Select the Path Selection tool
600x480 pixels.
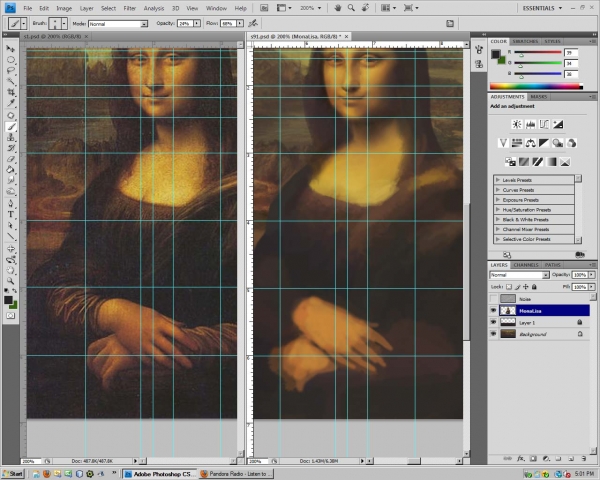click(10, 225)
